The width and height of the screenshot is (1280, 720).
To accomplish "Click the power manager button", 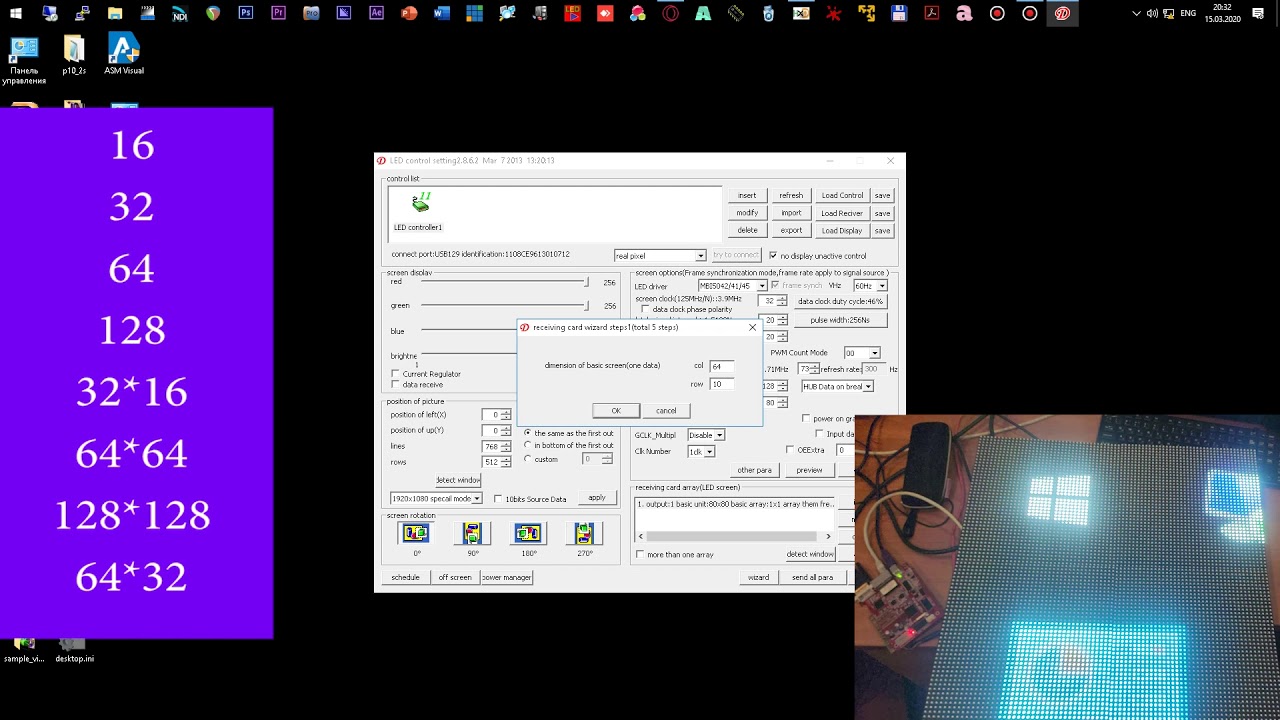I will click(x=506, y=577).
